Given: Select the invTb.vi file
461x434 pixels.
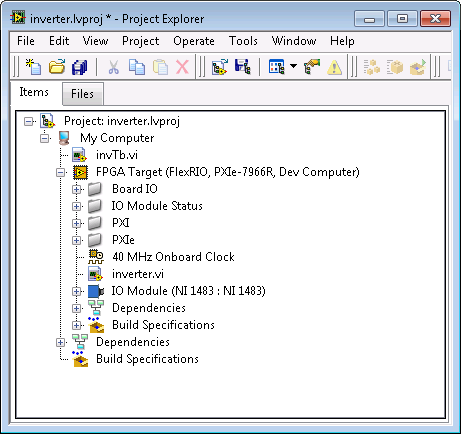Looking at the screenshot, I should click(x=117, y=155).
